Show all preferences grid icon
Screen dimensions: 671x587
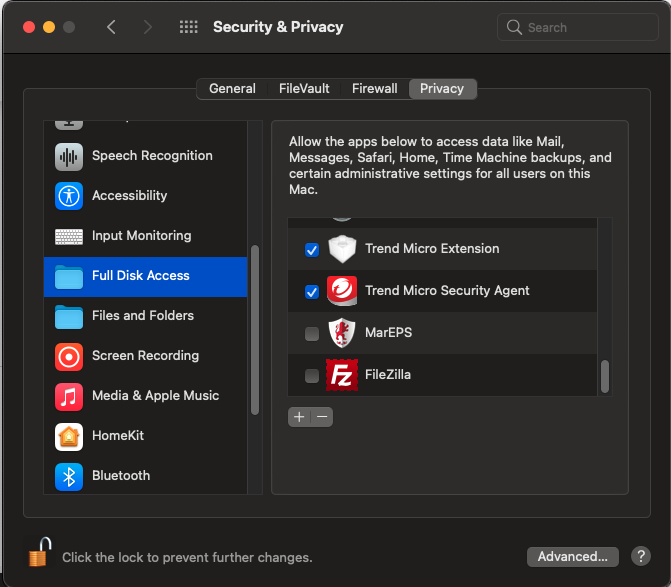point(188,27)
